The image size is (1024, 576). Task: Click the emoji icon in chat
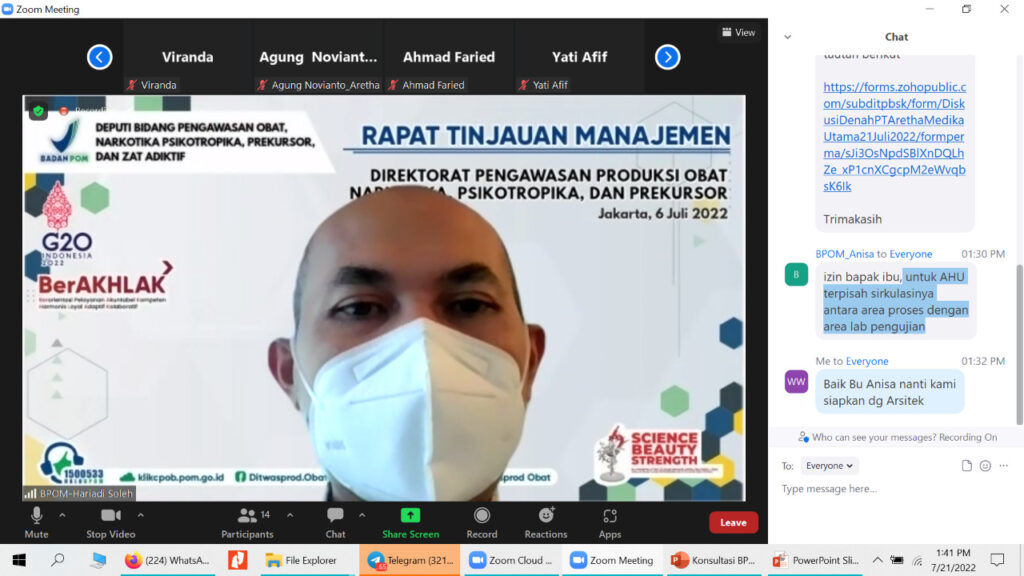(985, 466)
